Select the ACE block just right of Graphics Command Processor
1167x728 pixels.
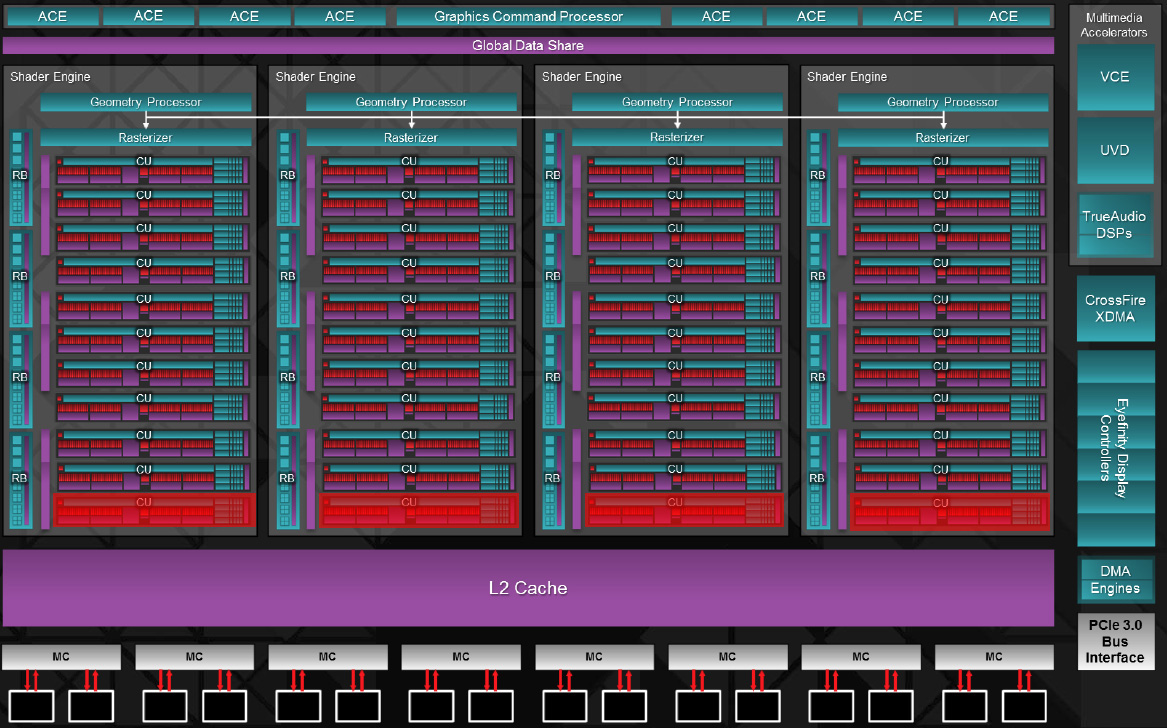tap(716, 16)
